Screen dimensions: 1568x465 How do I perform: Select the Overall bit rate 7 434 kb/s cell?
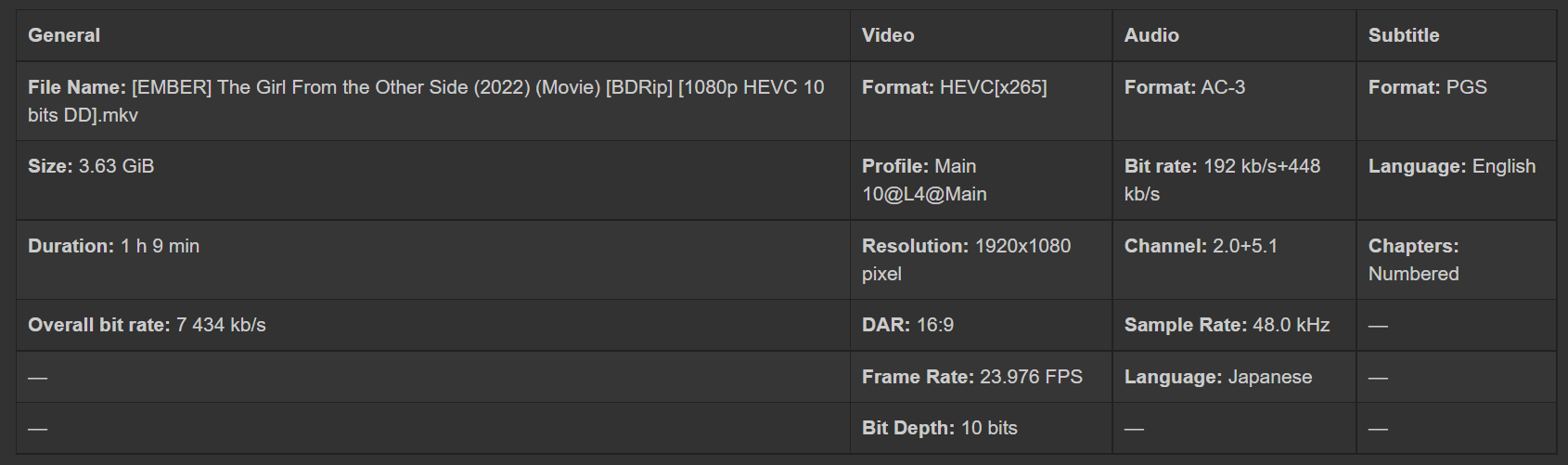coord(147,325)
